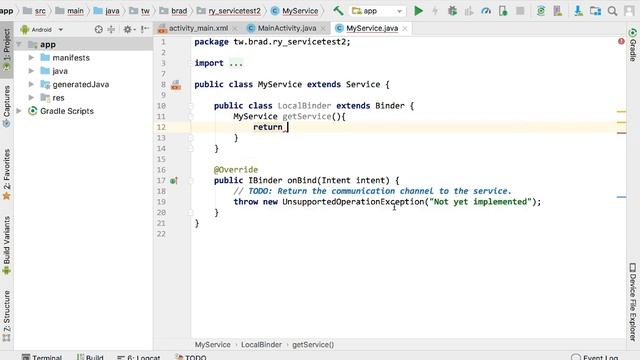Expand the manifests folder
This screenshot has width=640, height=360.
[x=31, y=58]
